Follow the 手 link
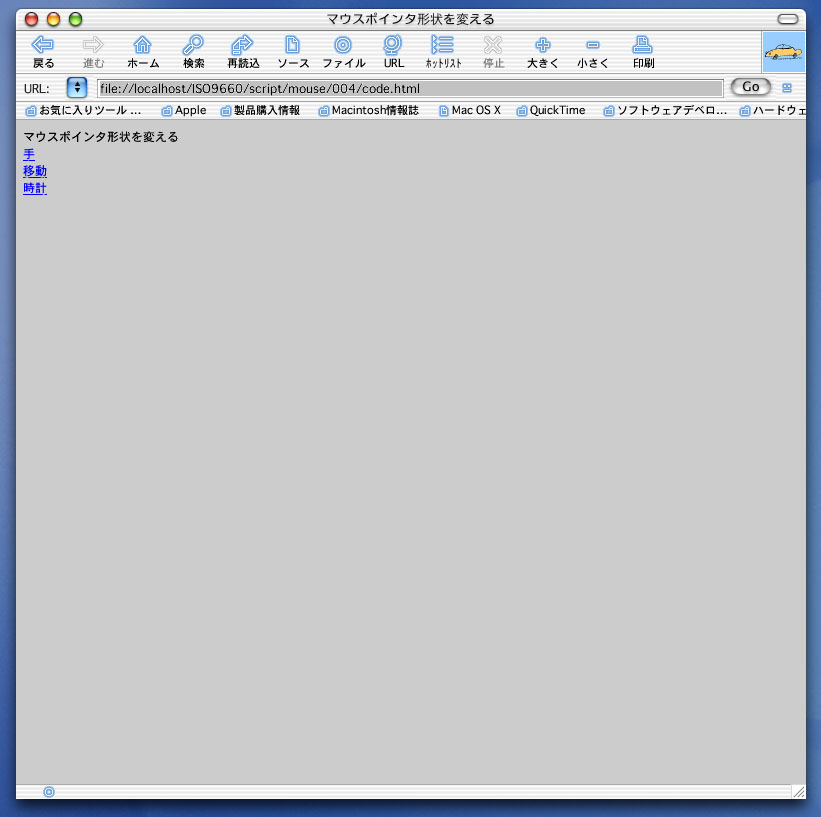This screenshot has width=821, height=817. [29, 154]
